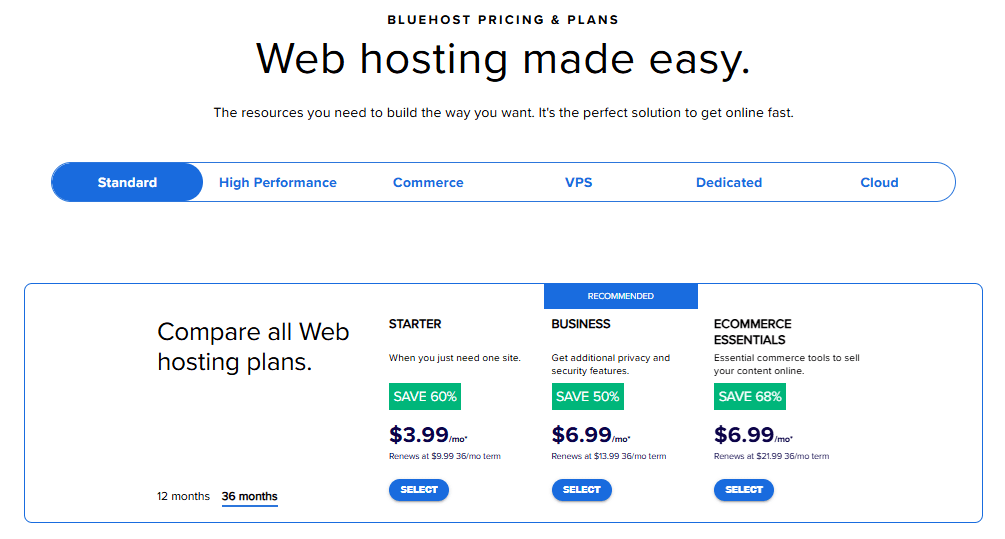Screen dimensions: 1005x539
Task: Click the Ecommerce Essentials $6.99/mo price
Action: tap(753, 435)
